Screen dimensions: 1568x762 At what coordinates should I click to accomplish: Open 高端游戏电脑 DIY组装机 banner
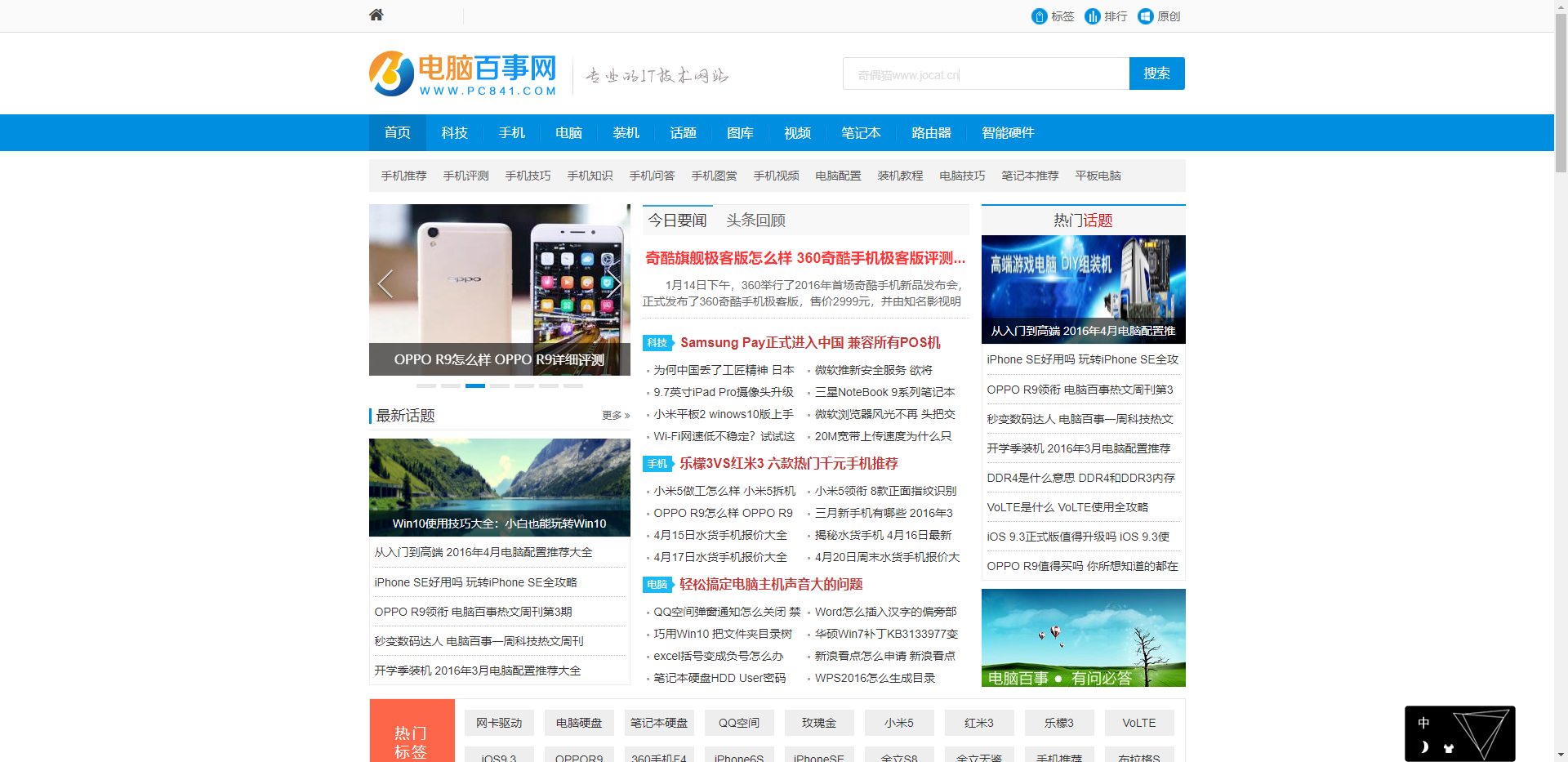1084,289
